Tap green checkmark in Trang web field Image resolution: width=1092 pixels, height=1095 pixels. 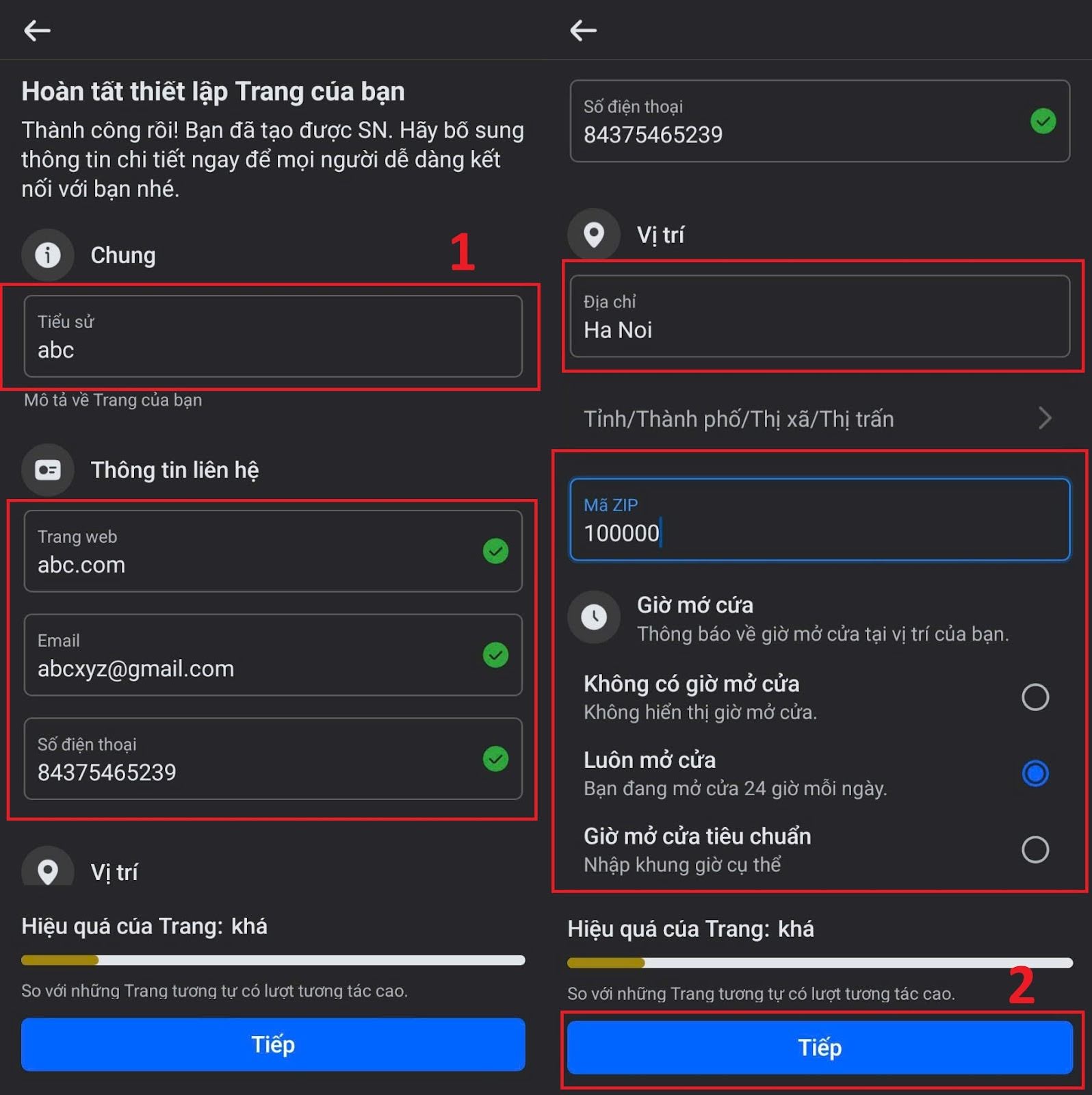pos(495,551)
